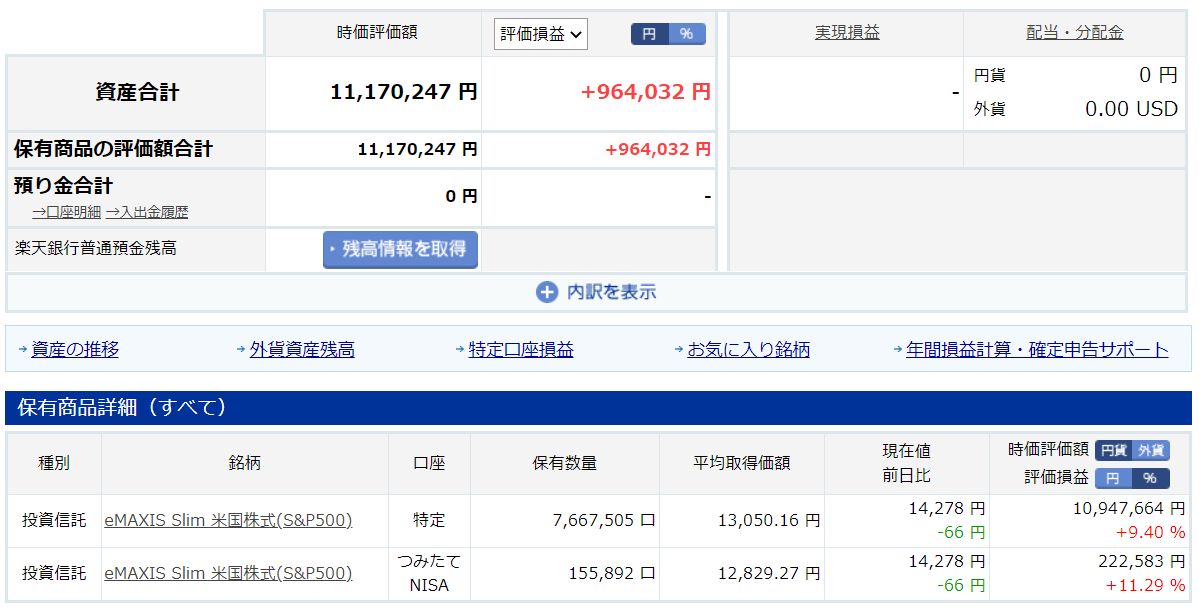
Task: Select 円貨 in the 時価評価額 toggle
Action: (x=1114, y=451)
